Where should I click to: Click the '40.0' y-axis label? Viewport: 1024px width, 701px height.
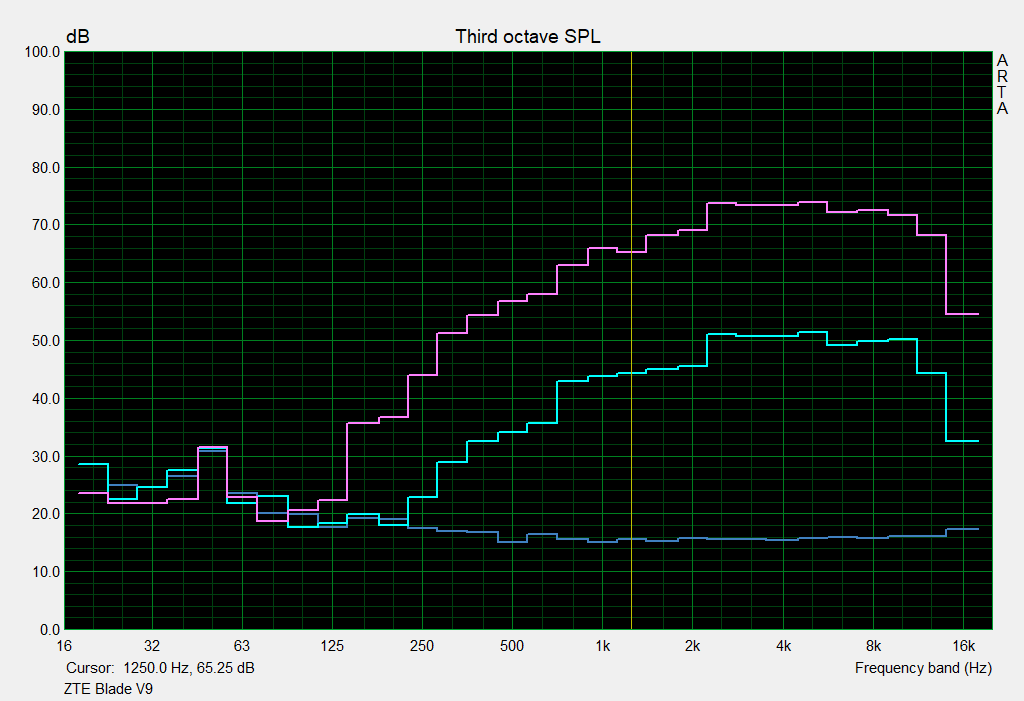[x=46, y=399]
